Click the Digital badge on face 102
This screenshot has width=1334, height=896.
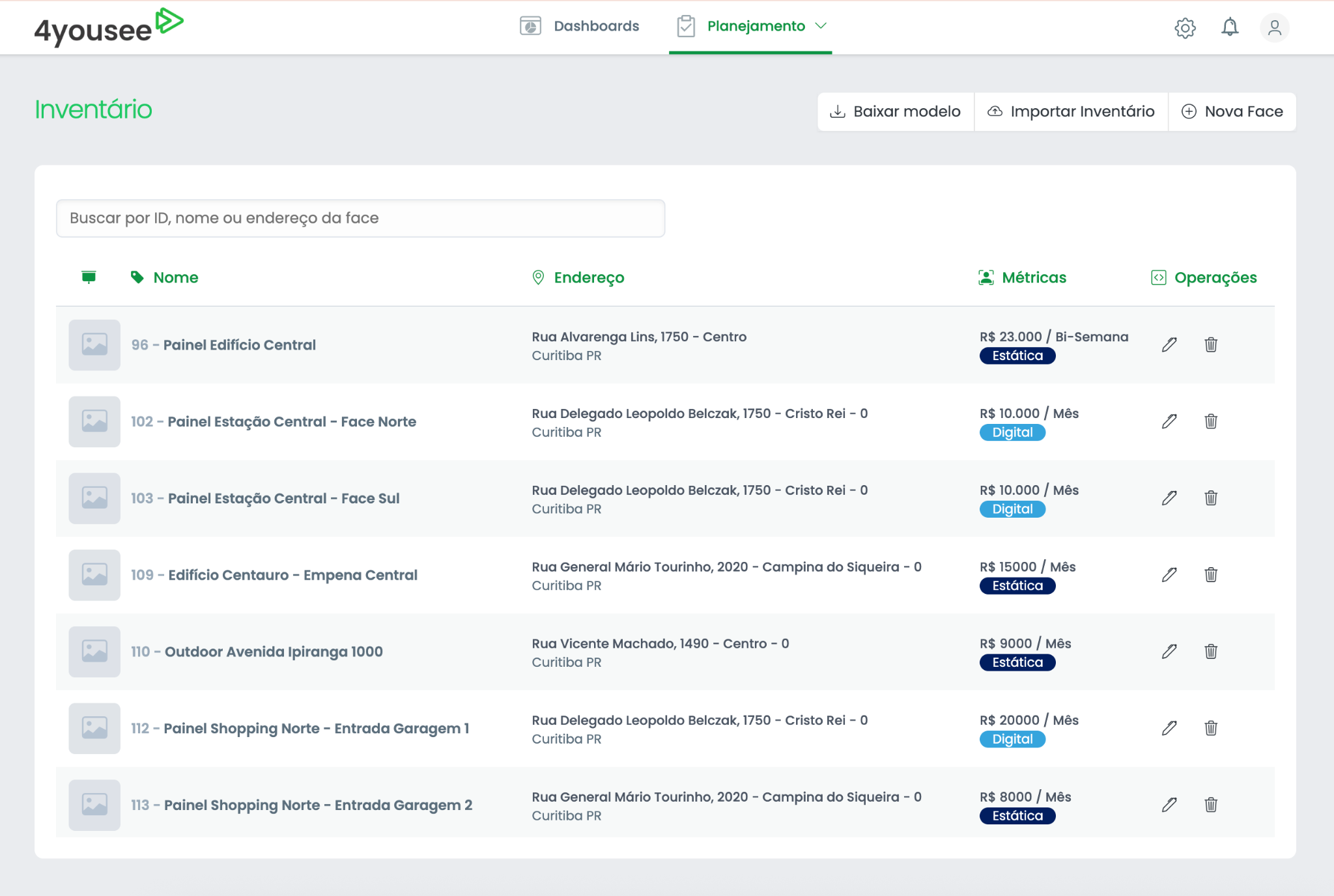[x=1012, y=432]
